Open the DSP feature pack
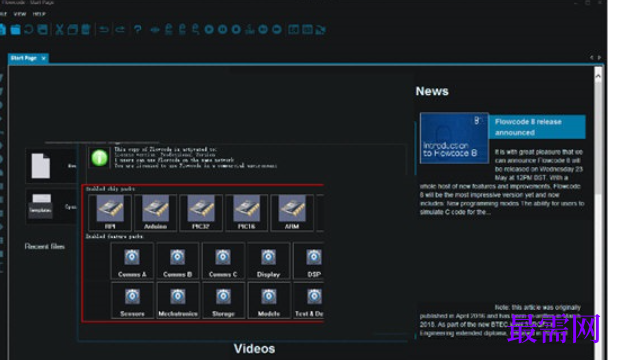 click(x=309, y=261)
